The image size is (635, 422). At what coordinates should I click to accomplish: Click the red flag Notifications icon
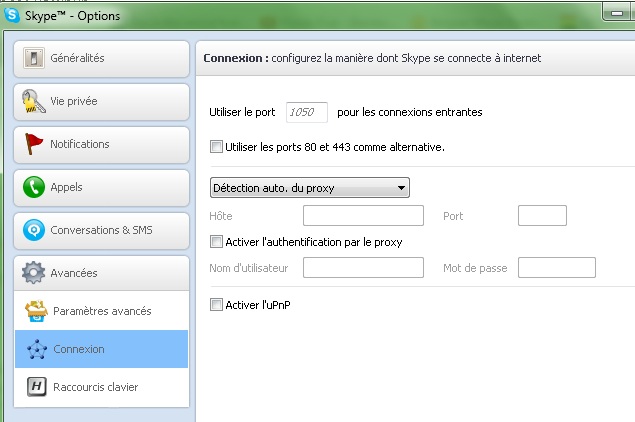coord(34,144)
